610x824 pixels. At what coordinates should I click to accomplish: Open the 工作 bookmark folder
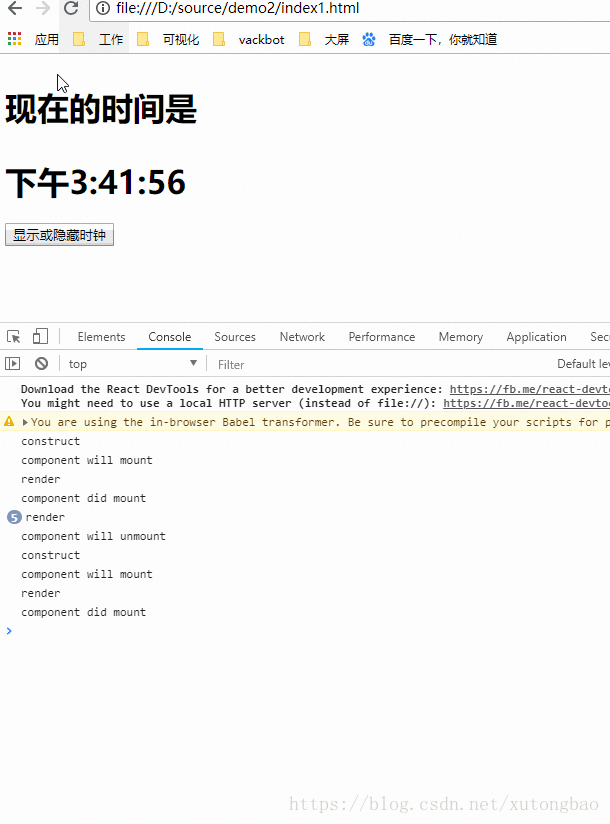pyautogui.click(x=98, y=39)
